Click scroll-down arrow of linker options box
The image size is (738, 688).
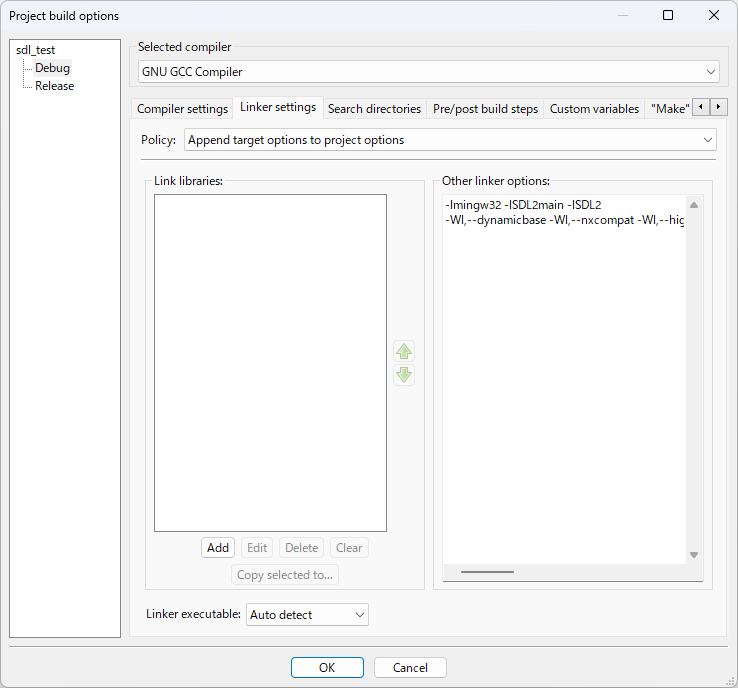pyautogui.click(x=694, y=555)
